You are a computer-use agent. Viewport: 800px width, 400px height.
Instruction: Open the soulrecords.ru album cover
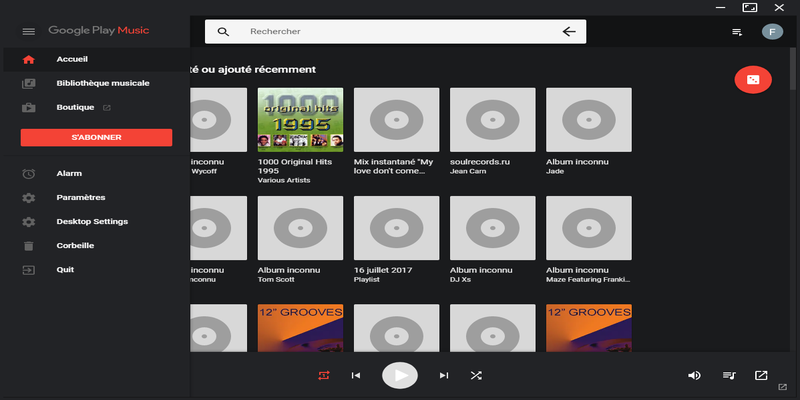click(493, 120)
